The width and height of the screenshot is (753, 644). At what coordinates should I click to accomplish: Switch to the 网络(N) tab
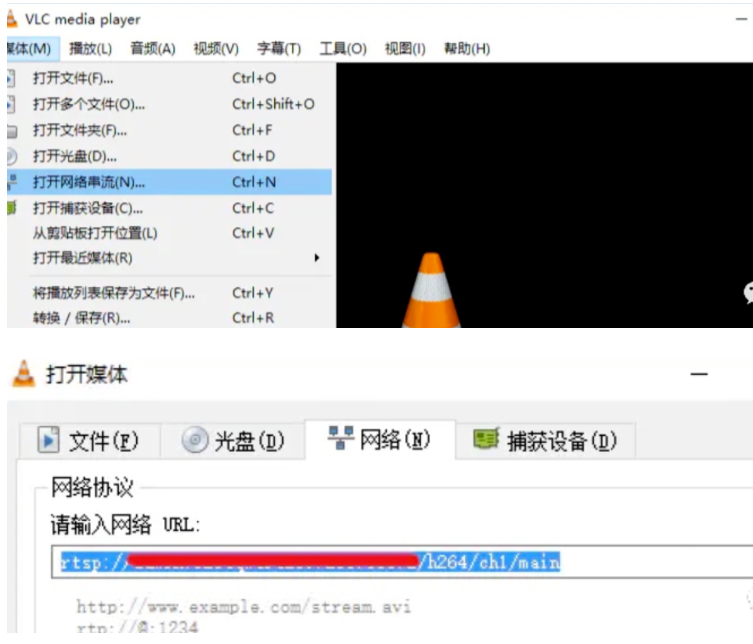click(x=380, y=440)
